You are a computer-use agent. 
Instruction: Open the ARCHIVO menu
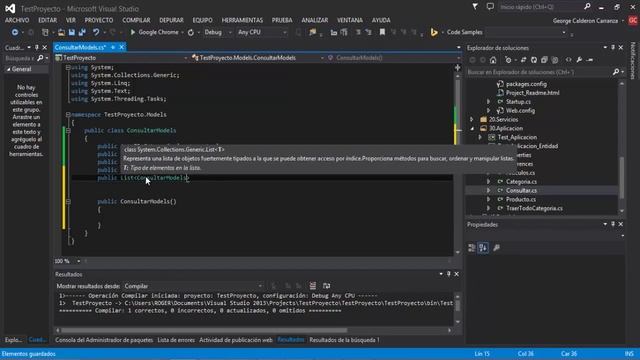(17, 20)
